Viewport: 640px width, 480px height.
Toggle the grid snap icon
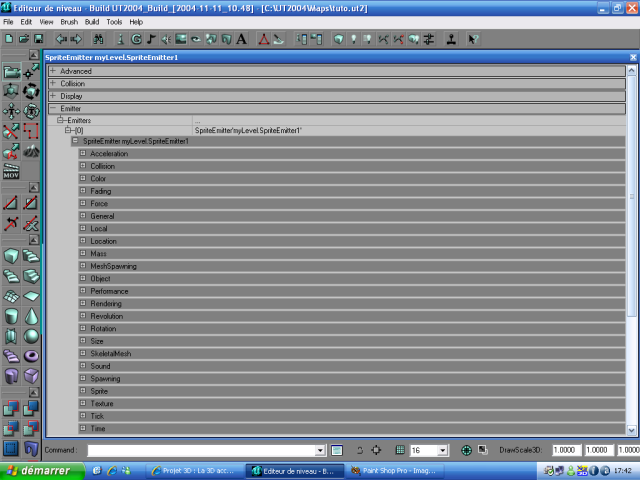[x=400, y=451]
